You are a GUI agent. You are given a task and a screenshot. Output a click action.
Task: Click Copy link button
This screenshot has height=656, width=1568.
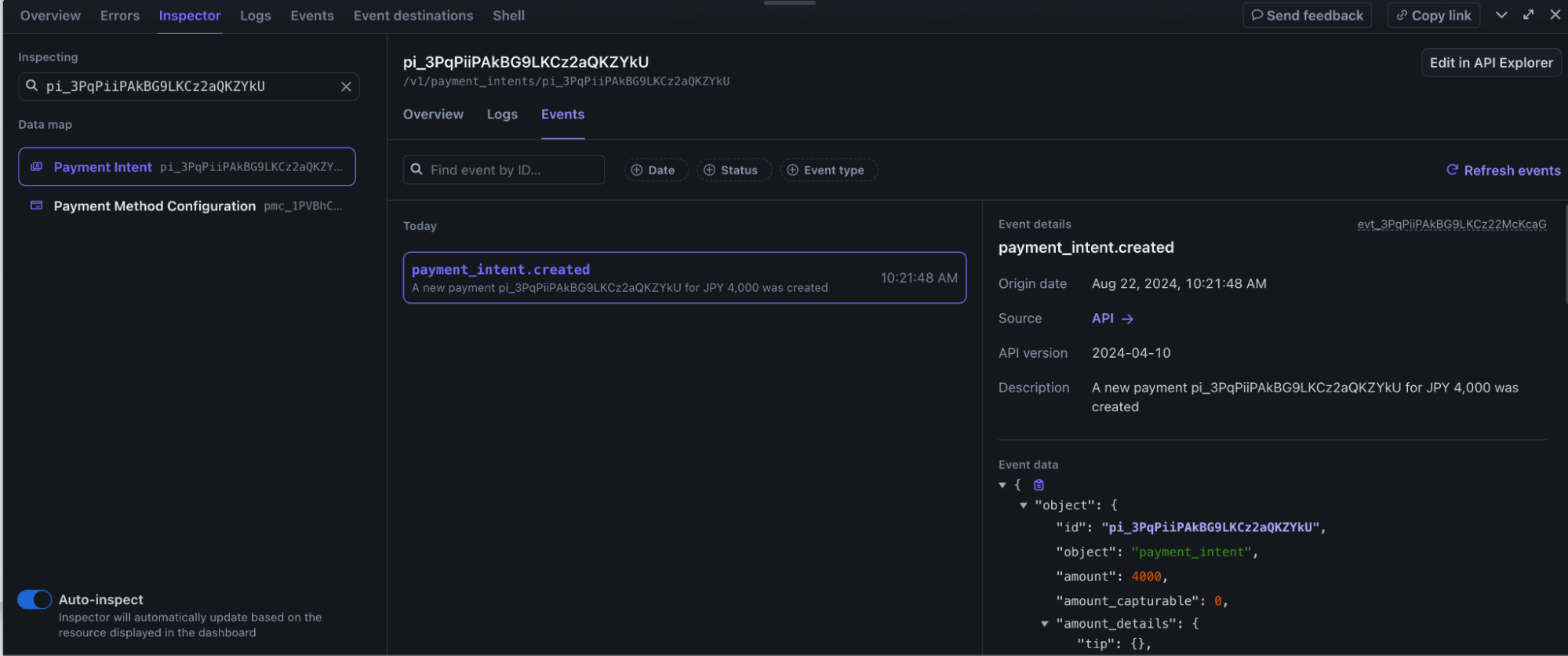[1434, 16]
